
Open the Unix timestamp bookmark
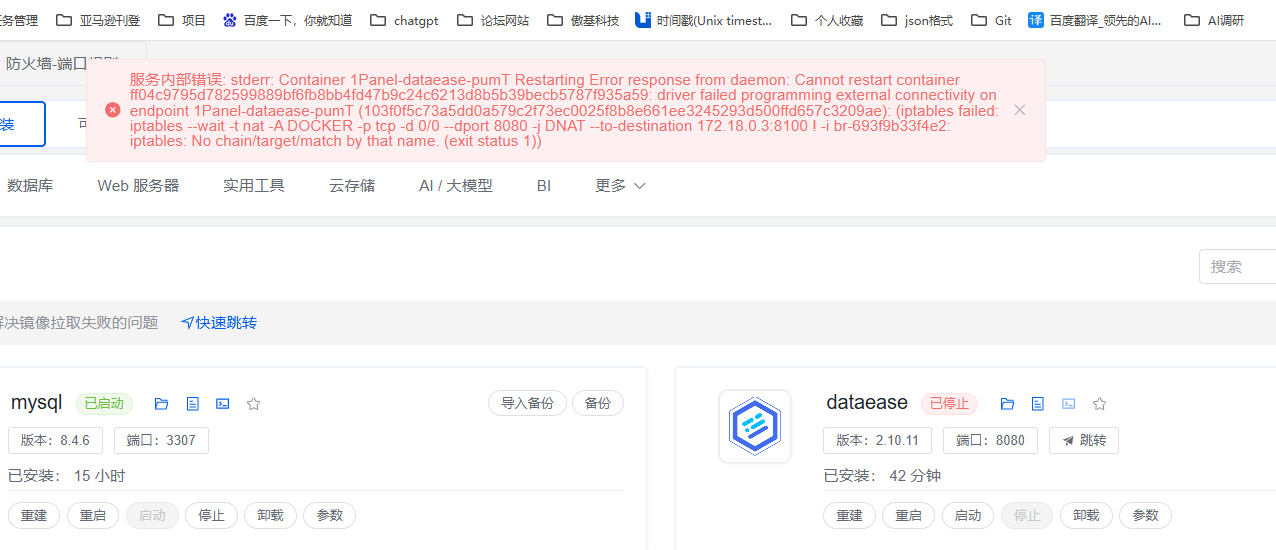tap(705, 20)
